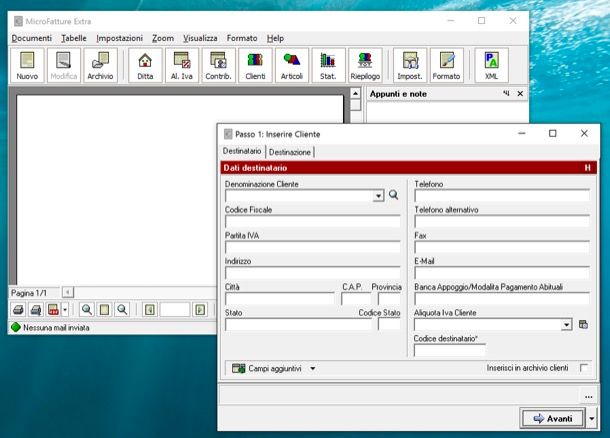Open the Documenti menu
The height and width of the screenshot is (438, 610).
tap(32, 38)
